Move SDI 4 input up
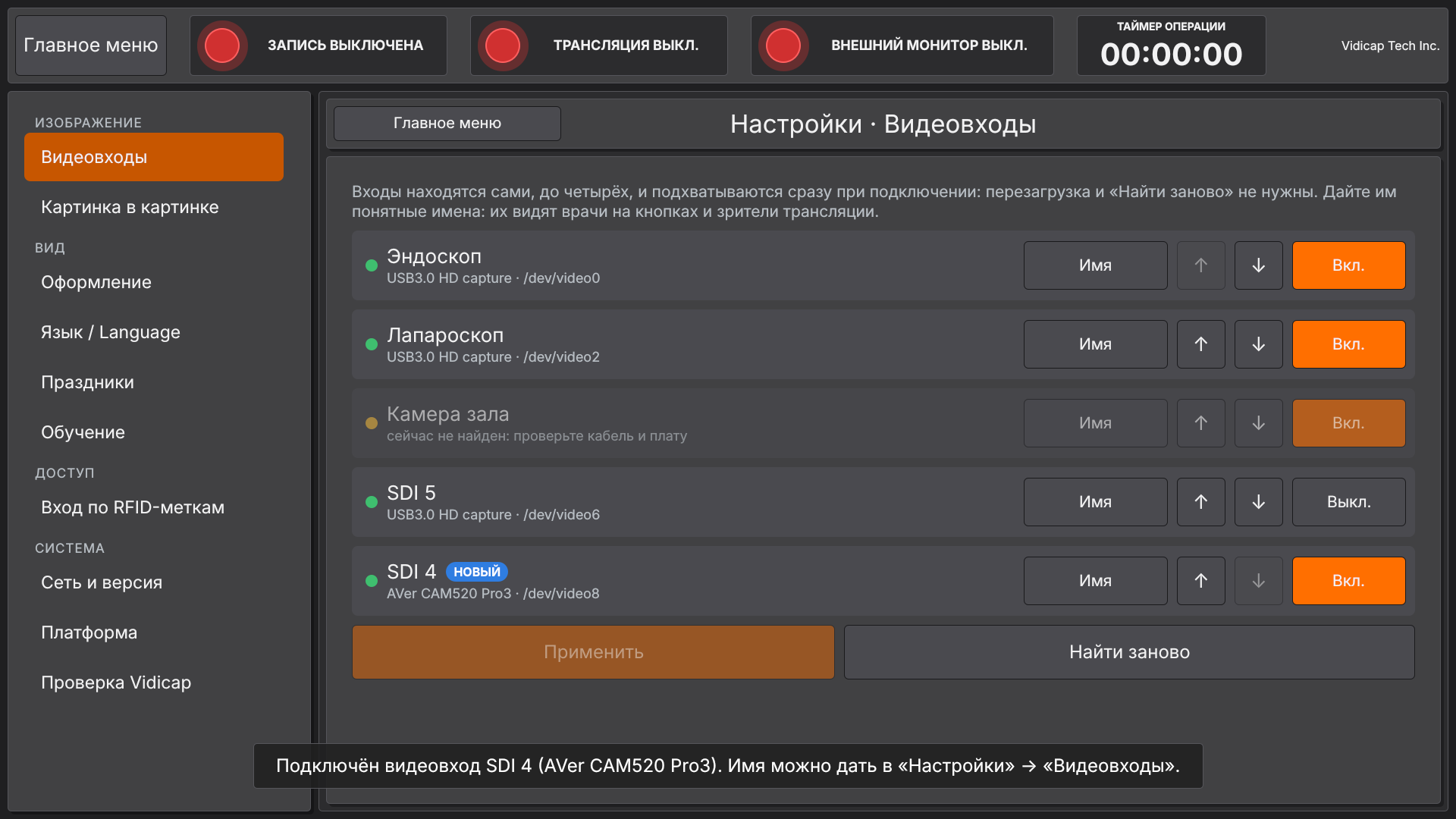Viewport: 1456px width, 819px height. tap(1200, 581)
